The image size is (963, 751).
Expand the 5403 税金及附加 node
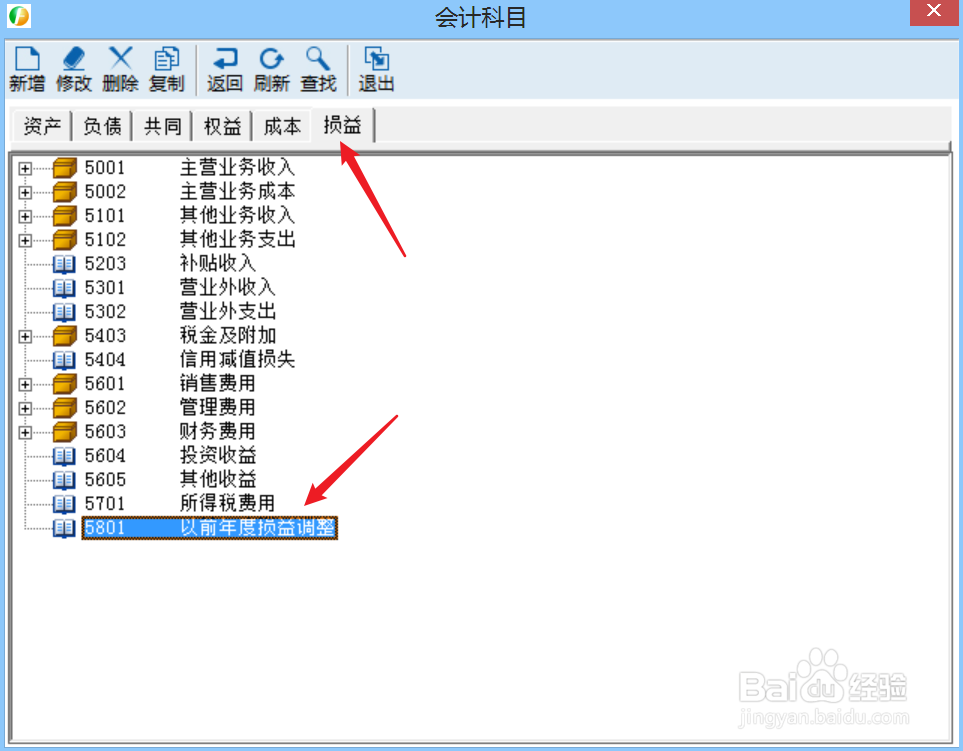point(25,337)
